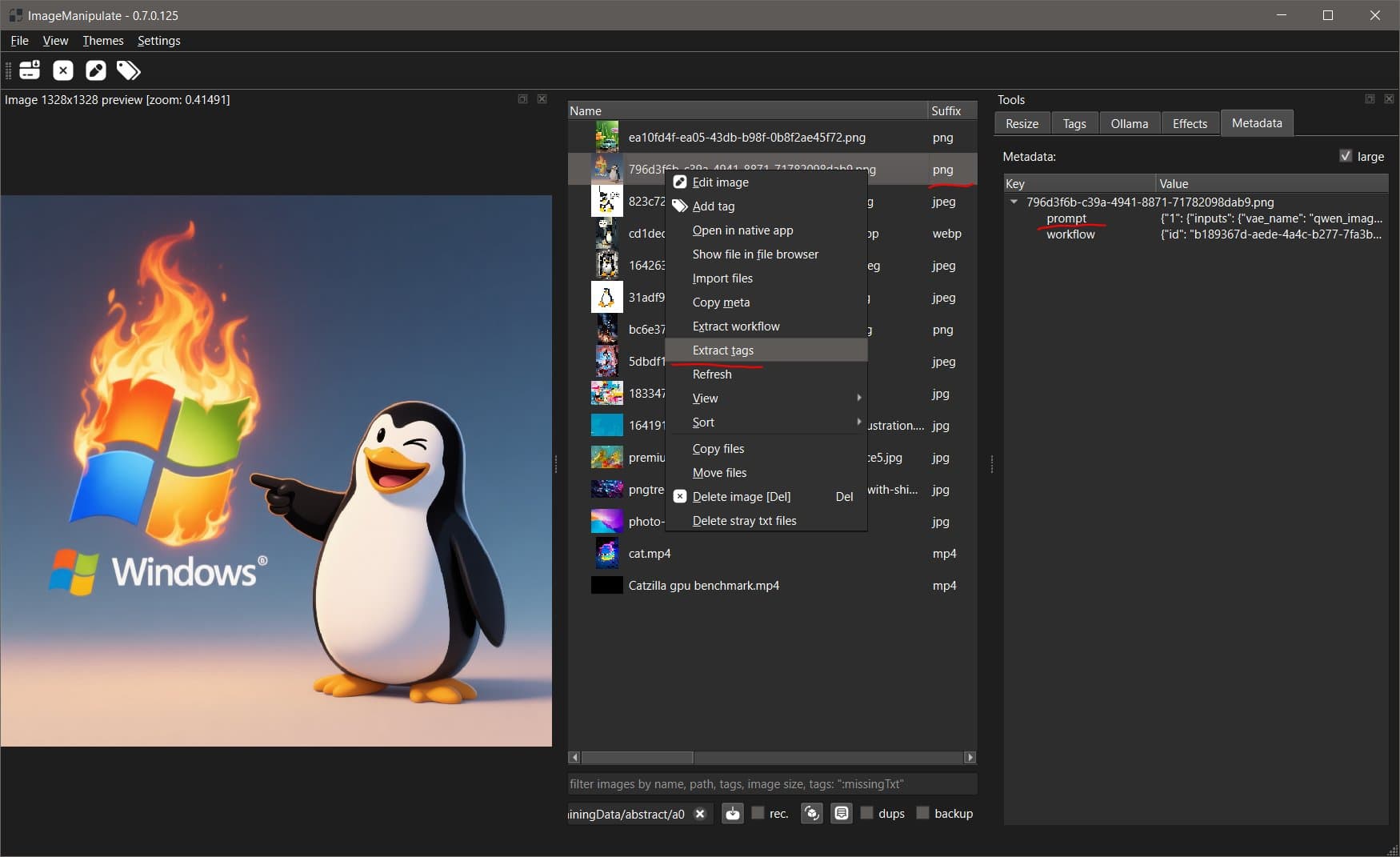Image resolution: width=1400 pixels, height=857 pixels.
Task: Click the tag icon next to Add tag
Action: tap(680, 206)
